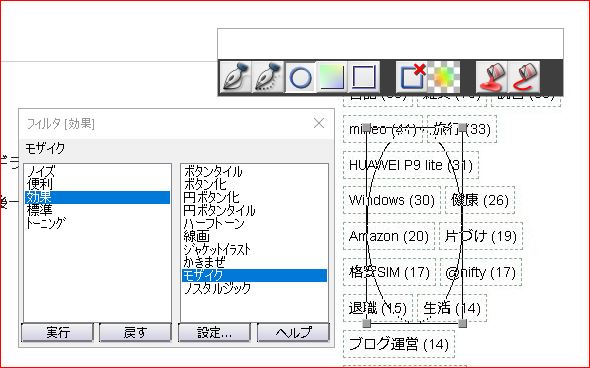This screenshot has width=590, height=368.
Task: Choose かきまぜ filter
Action: pos(254,262)
